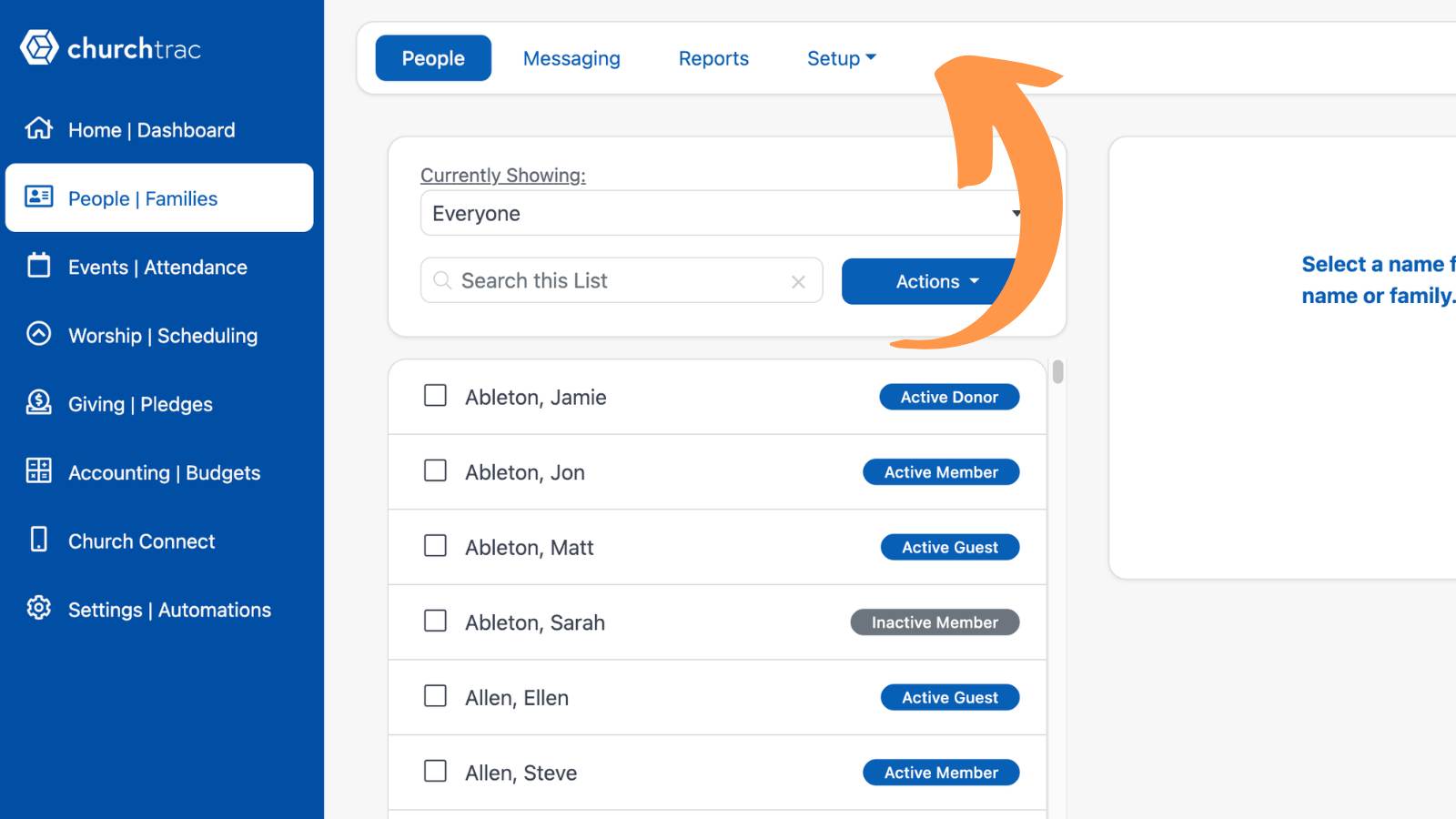This screenshot has width=1456, height=819.
Task: Click the Active Donor badge for Jamie
Action: [x=949, y=397]
